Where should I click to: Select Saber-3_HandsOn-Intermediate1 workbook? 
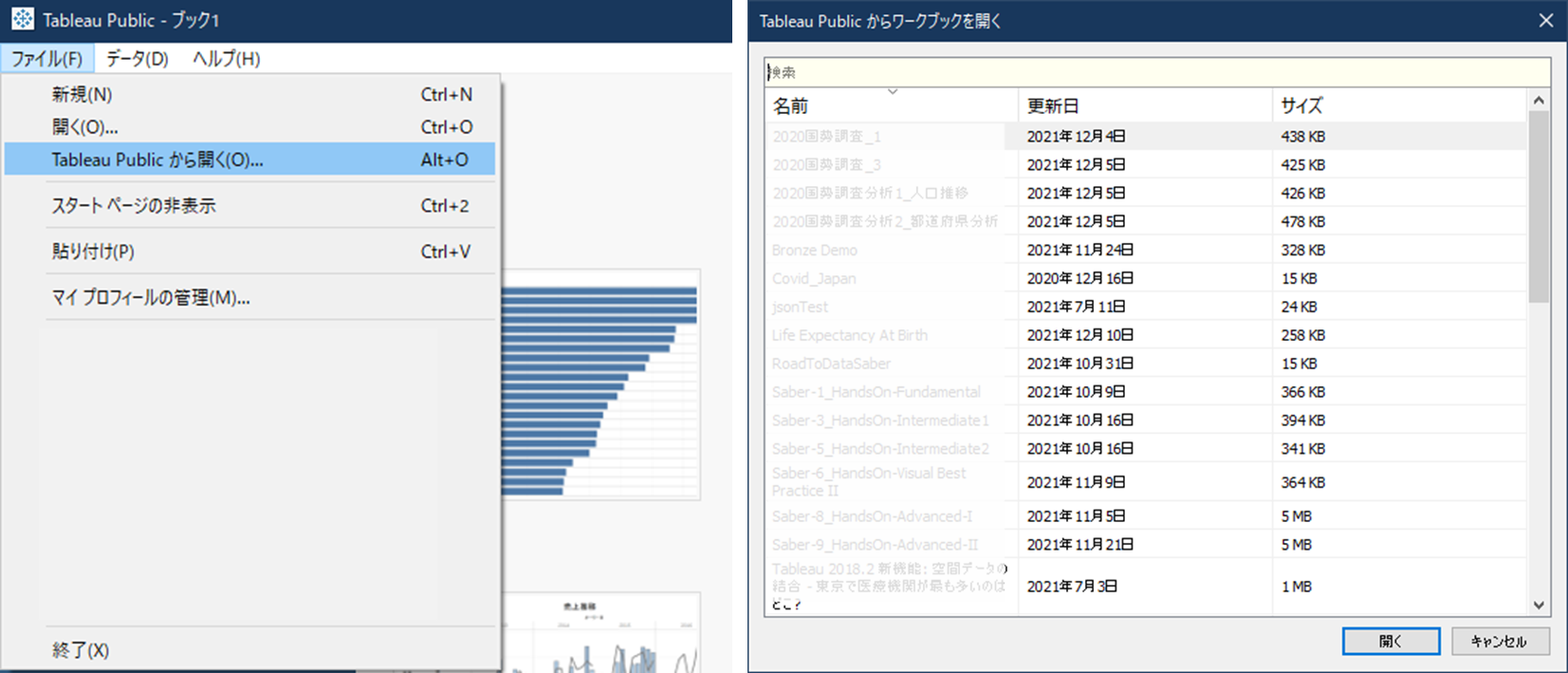click(x=1145, y=421)
